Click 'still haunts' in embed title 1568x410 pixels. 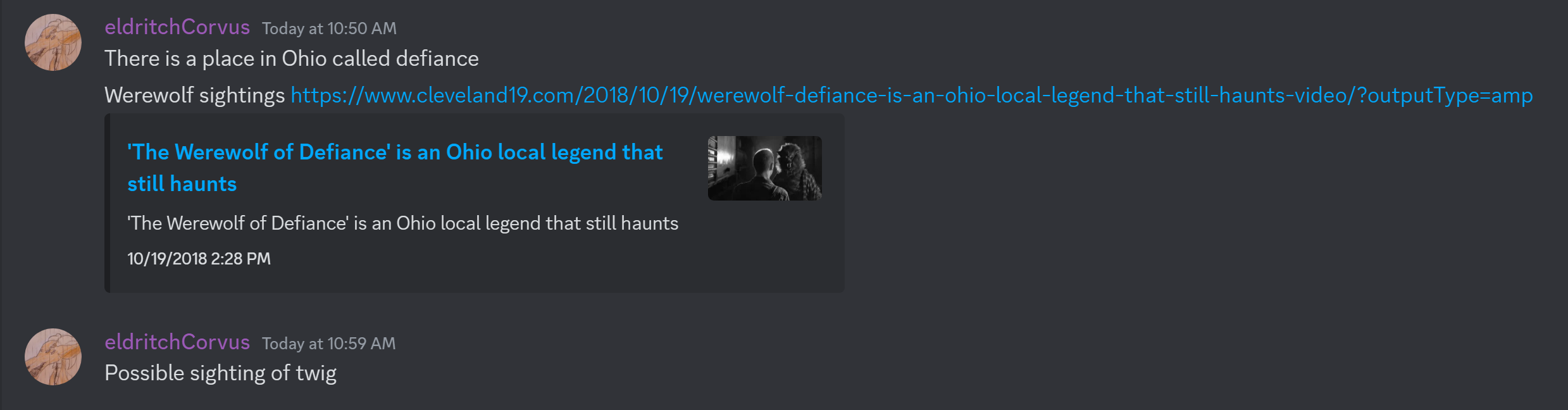point(182,183)
